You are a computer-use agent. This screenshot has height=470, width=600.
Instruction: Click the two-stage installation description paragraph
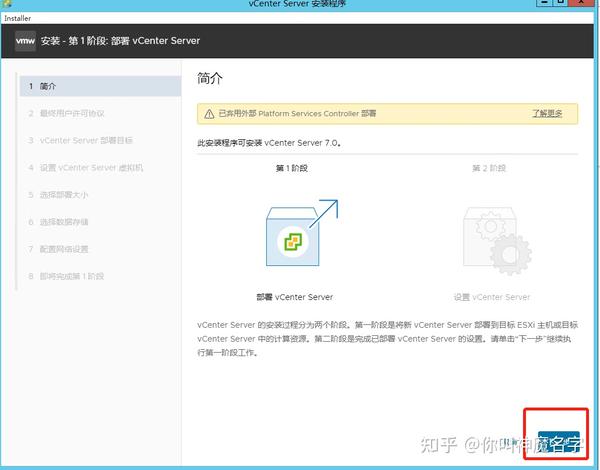click(387, 339)
